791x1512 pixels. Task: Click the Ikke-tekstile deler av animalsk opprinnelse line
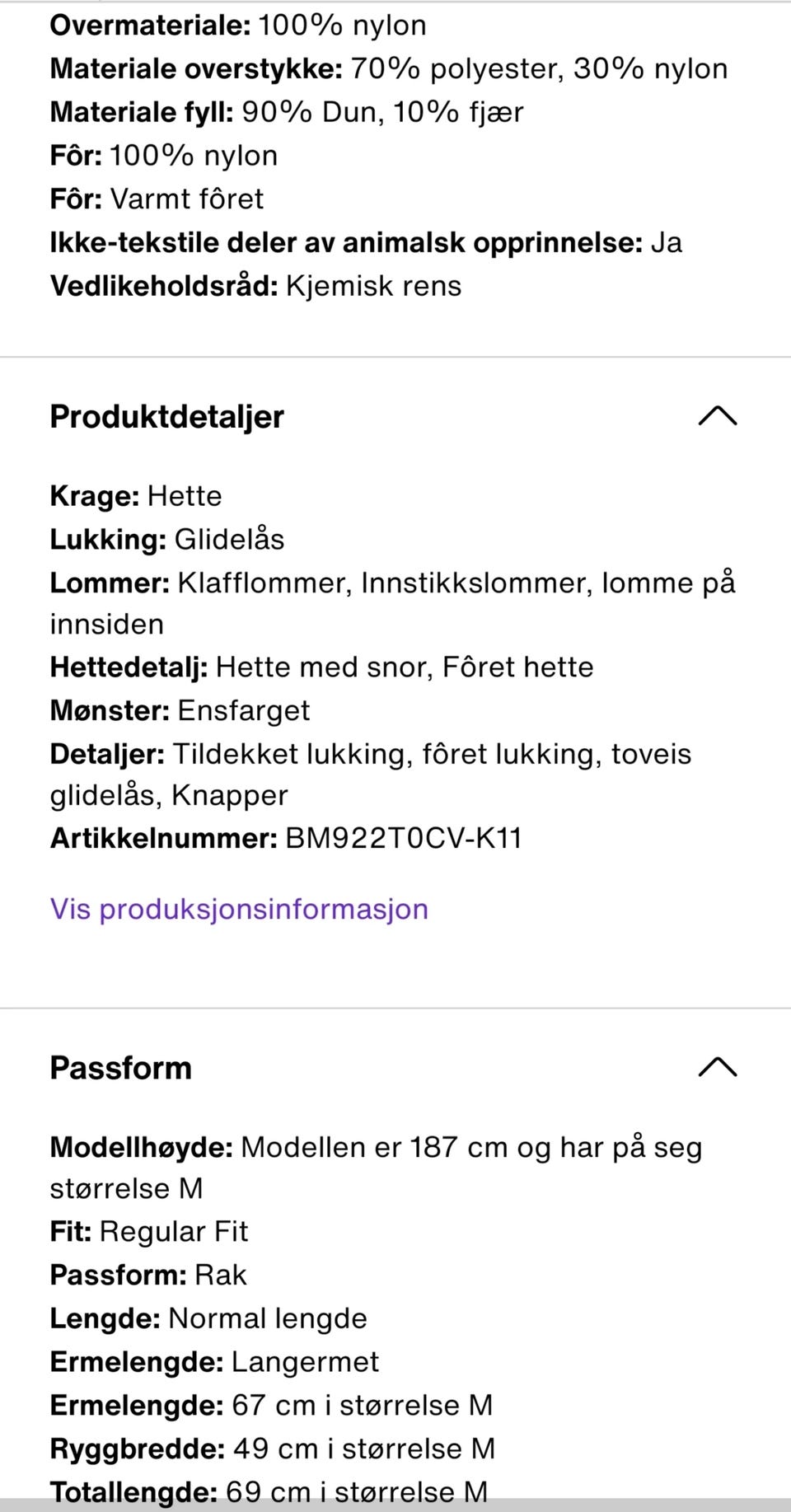[x=366, y=243]
